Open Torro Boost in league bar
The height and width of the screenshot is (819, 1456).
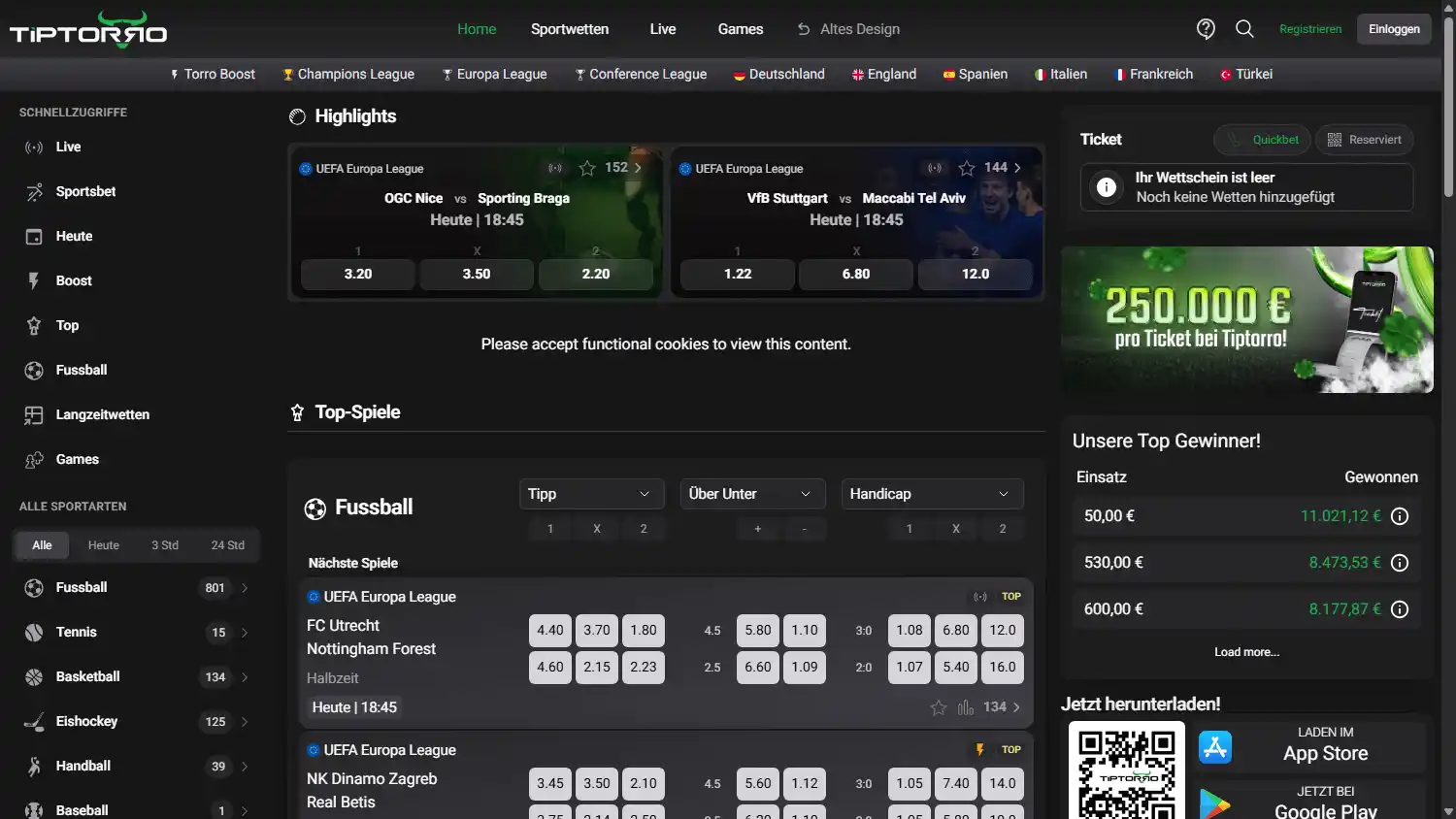click(x=213, y=75)
